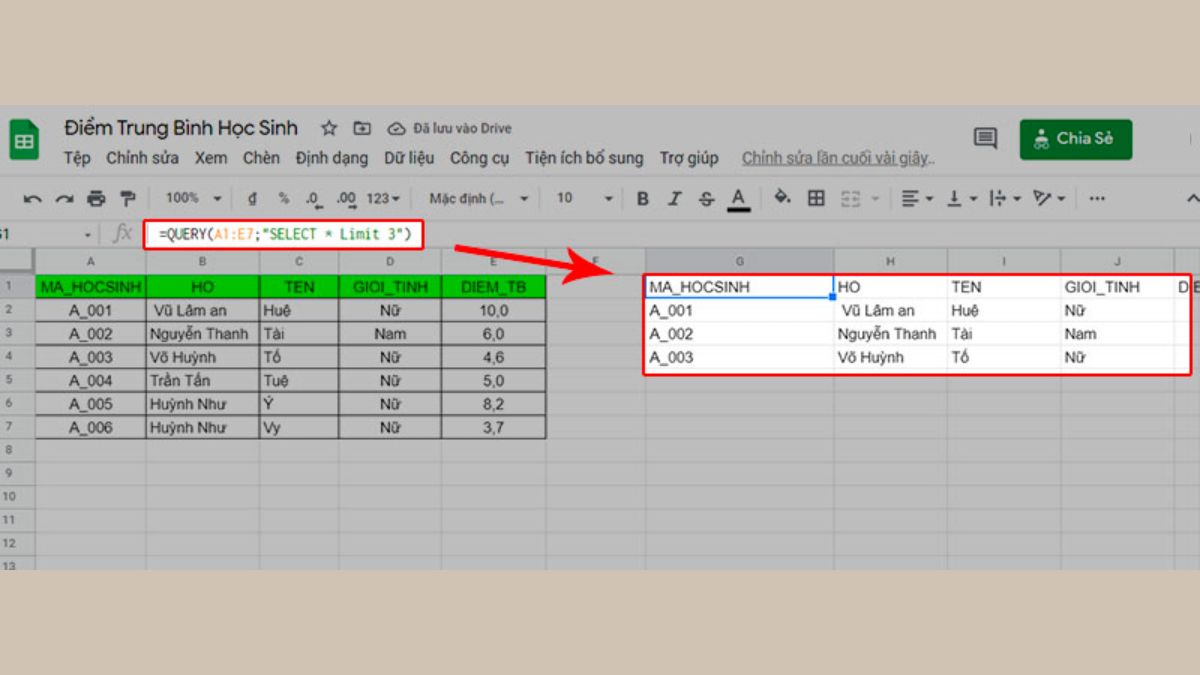Apply strikethrough formatting
This screenshot has width=1200, height=675.
(706, 198)
